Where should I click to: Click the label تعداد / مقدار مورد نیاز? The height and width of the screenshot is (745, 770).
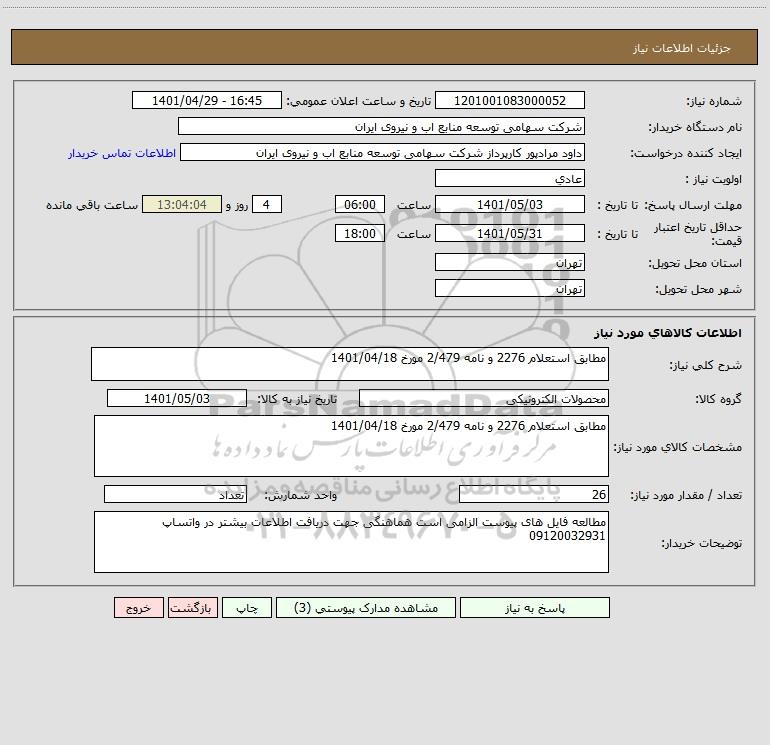click(x=686, y=495)
